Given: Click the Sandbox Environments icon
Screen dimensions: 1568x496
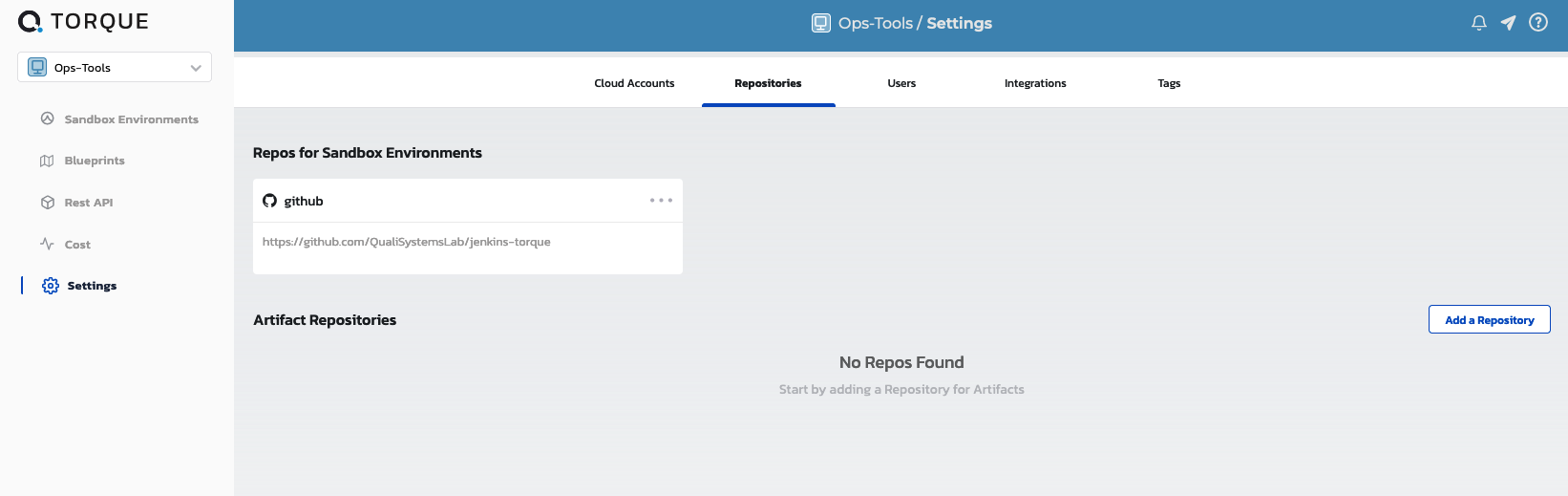Looking at the screenshot, I should [x=47, y=119].
